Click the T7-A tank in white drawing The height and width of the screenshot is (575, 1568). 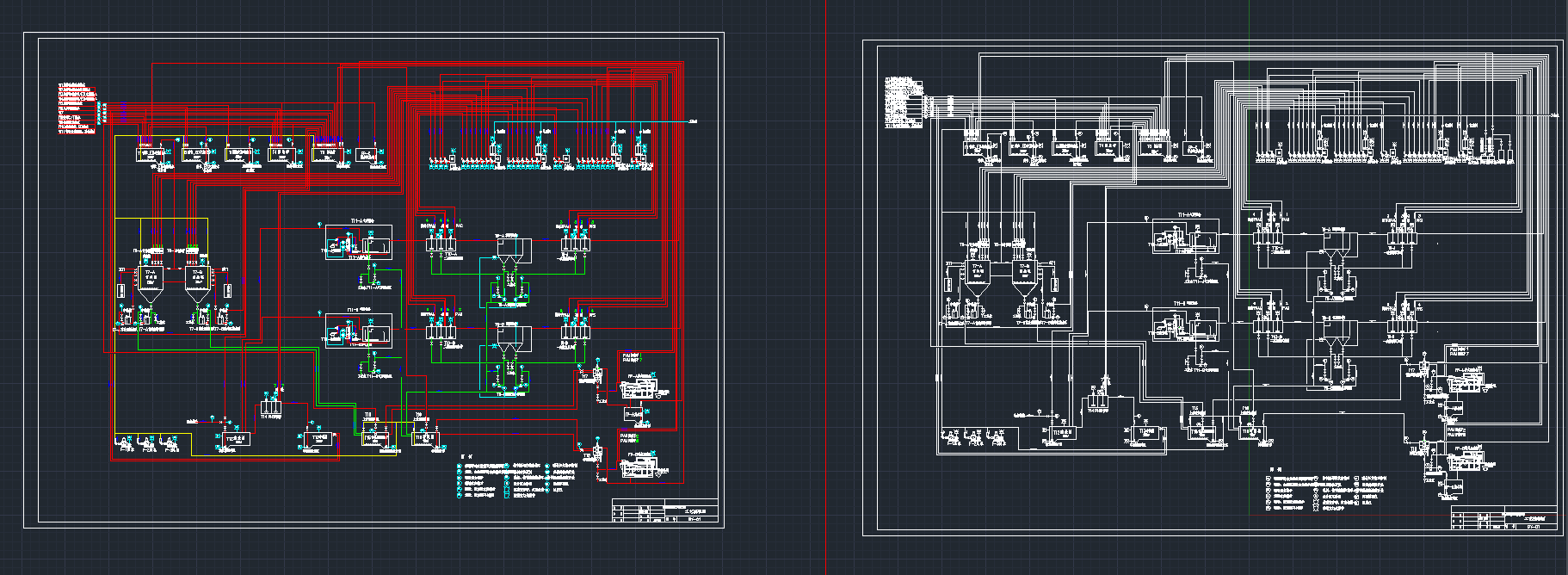click(977, 278)
